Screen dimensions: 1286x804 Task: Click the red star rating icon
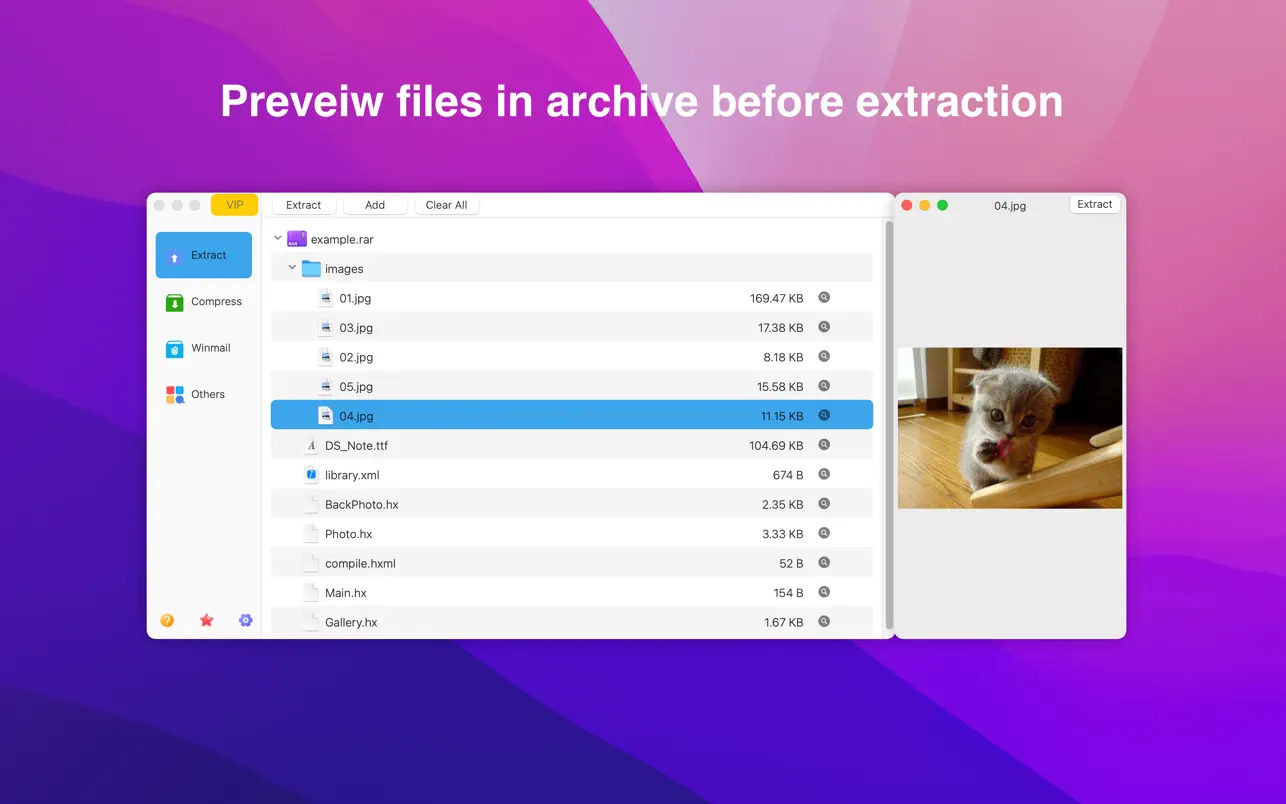coord(206,620)
